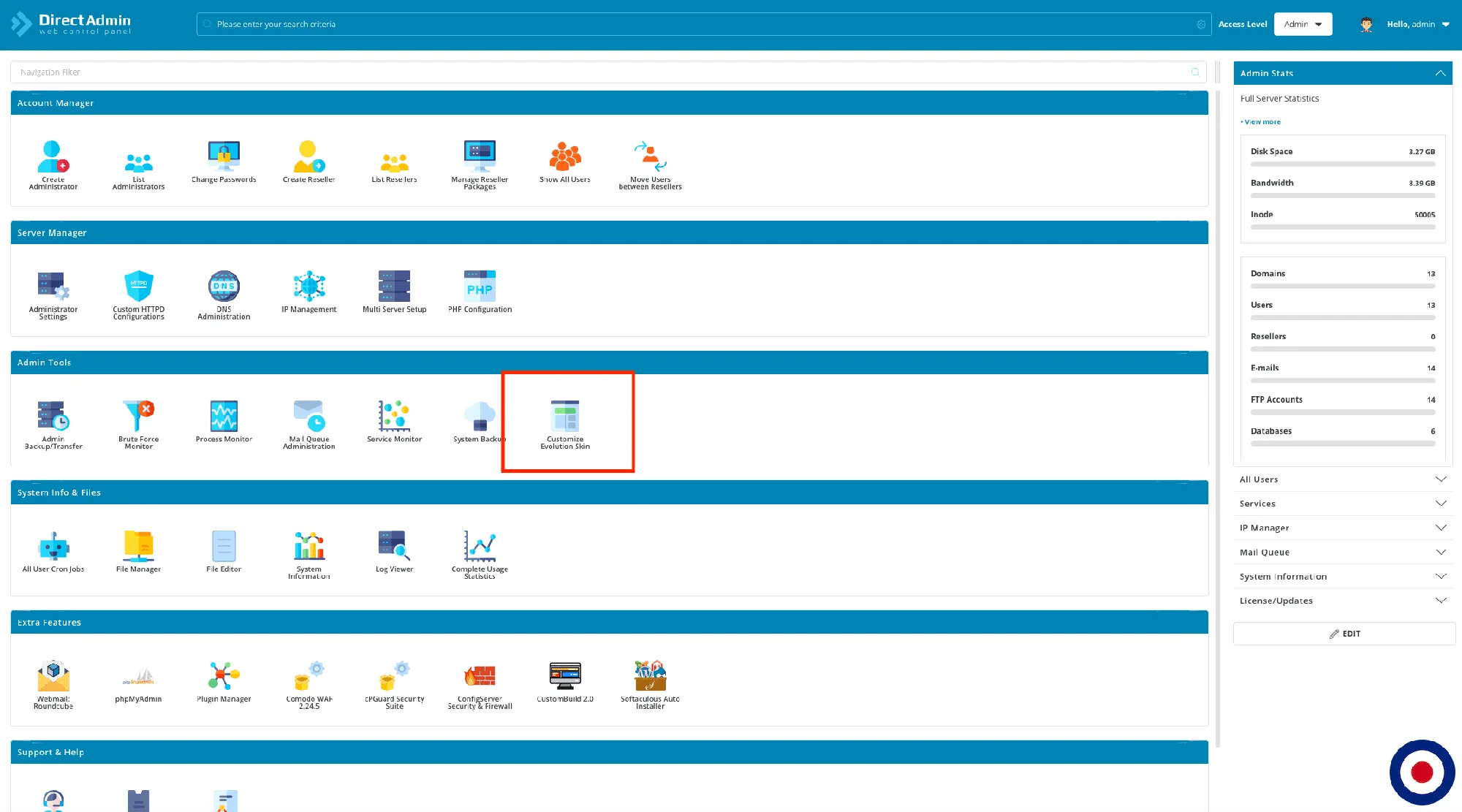Expand the Services section
Screen dimensions: 1462x812
(x=1343, y=504)
